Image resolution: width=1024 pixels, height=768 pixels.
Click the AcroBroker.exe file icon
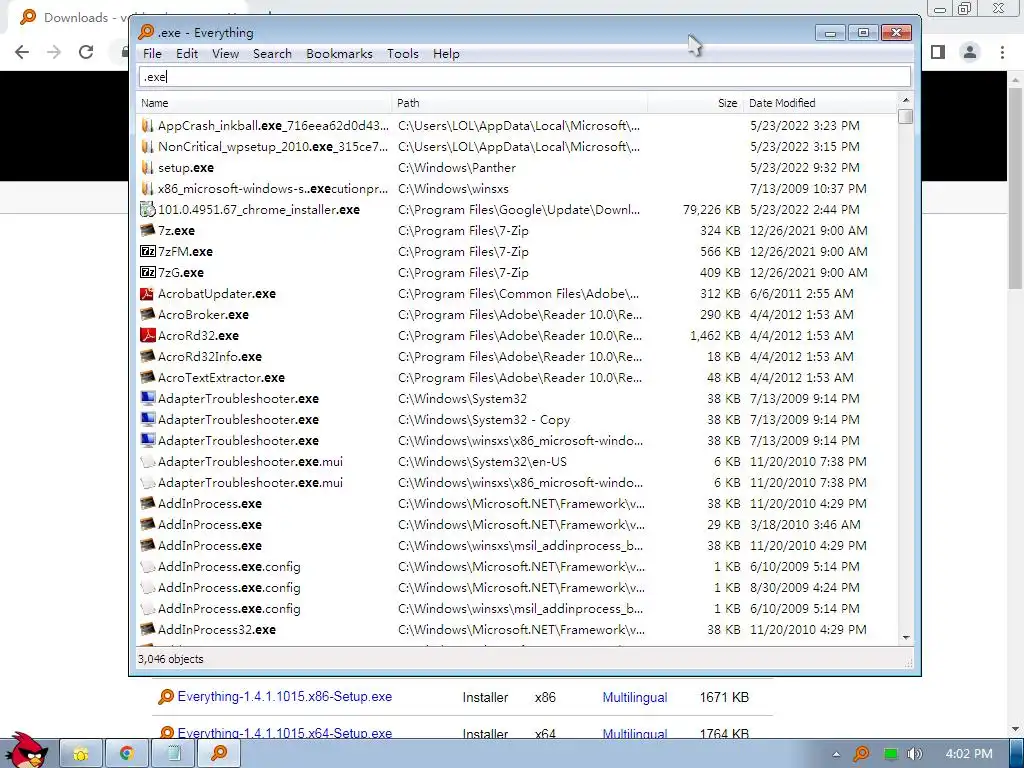tap(148, 314)
